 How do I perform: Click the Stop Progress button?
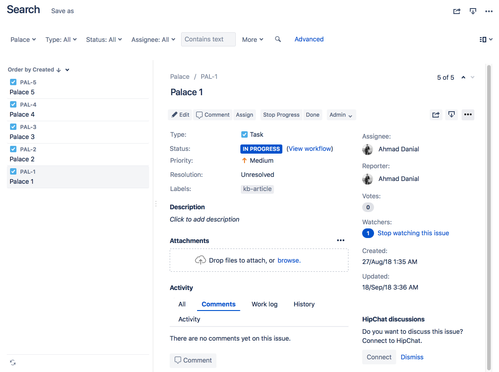click(x=281, y=115)
